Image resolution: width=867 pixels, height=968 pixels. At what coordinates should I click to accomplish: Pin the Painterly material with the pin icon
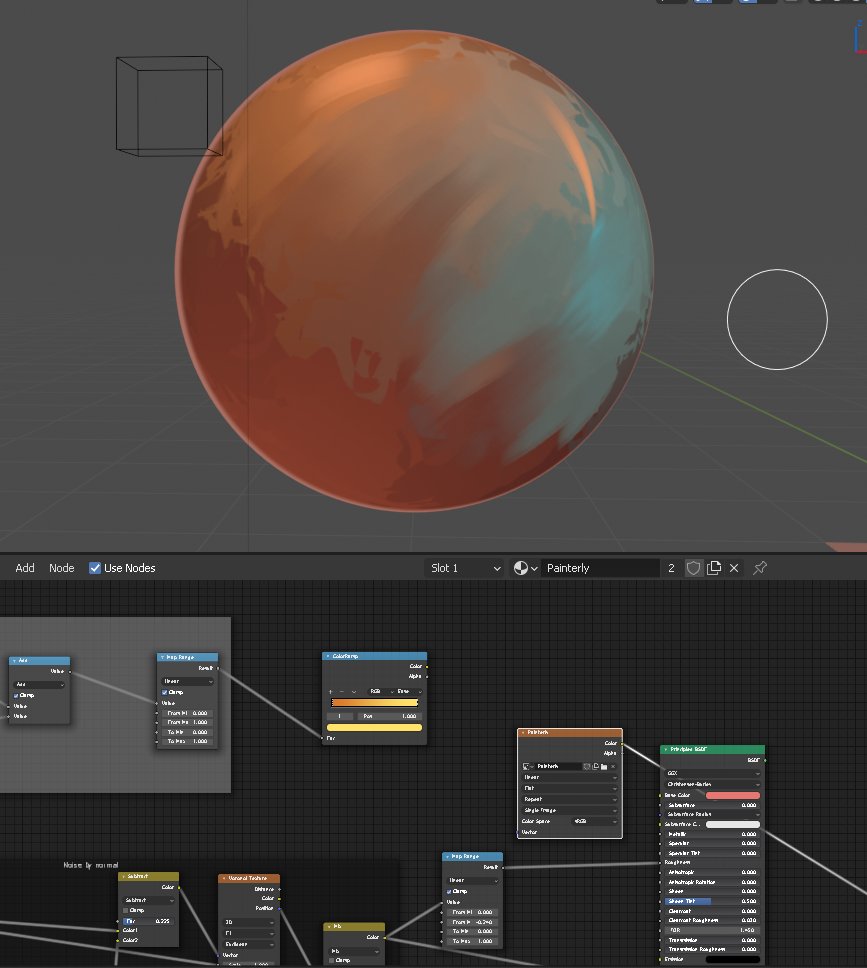[758, 568]
